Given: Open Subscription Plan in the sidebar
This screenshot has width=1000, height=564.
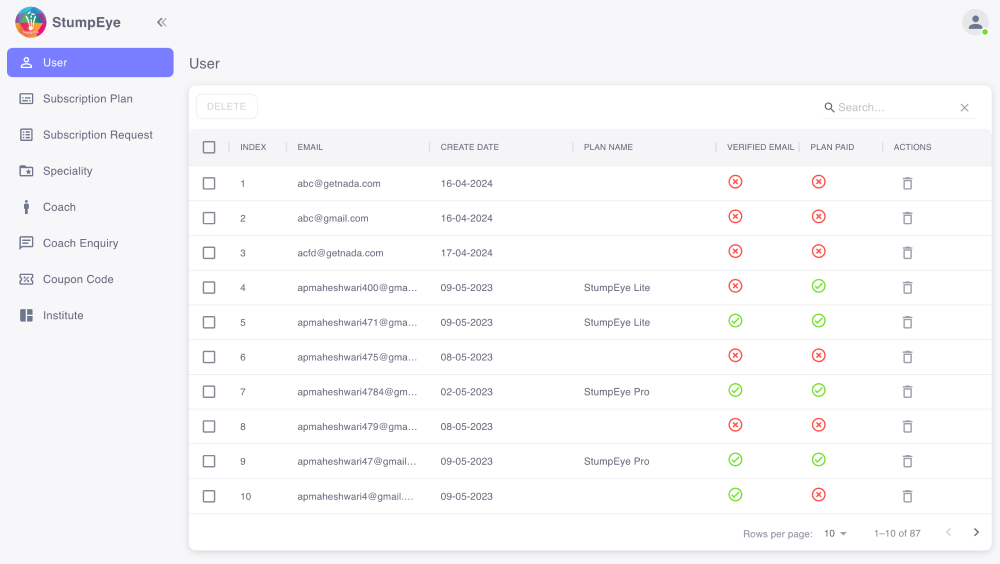Looking at the screenshot, I should coord(88,99).
